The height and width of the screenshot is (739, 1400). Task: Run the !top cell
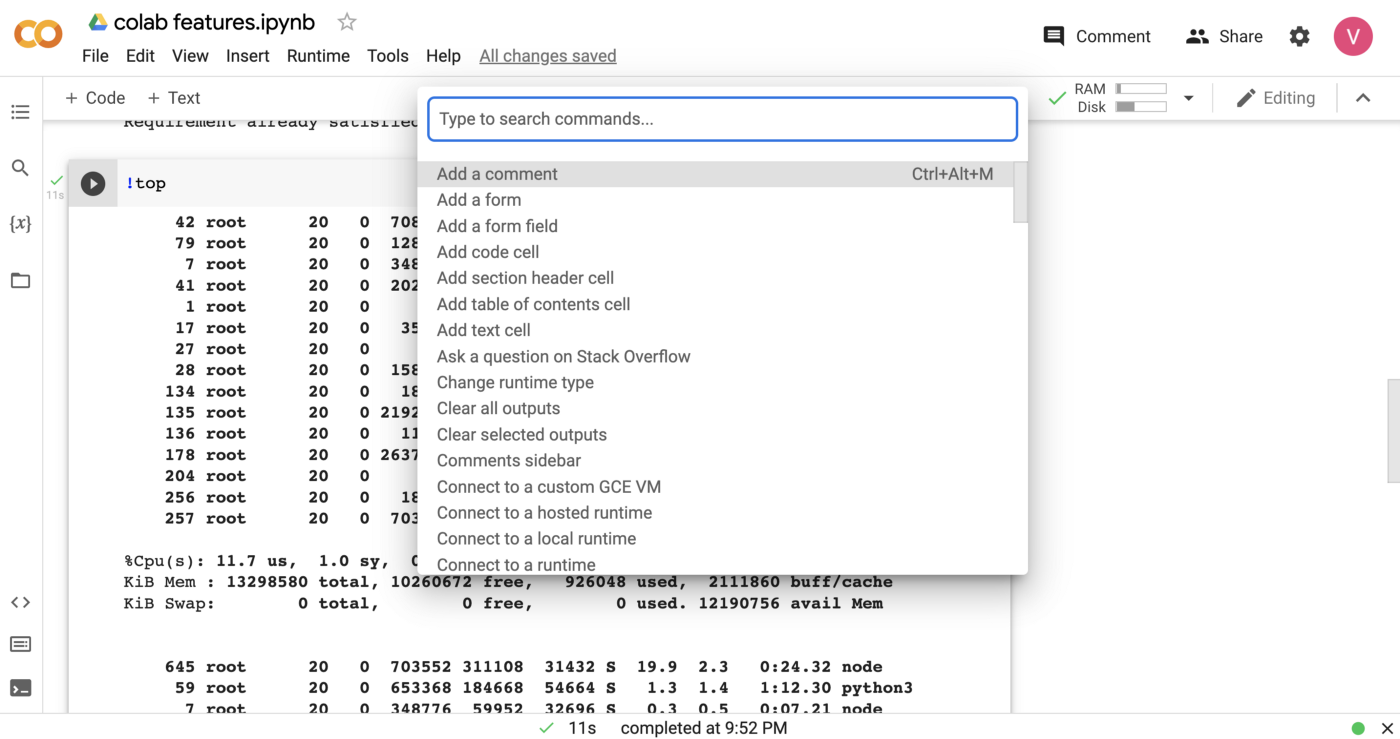[x=93, y=183]
